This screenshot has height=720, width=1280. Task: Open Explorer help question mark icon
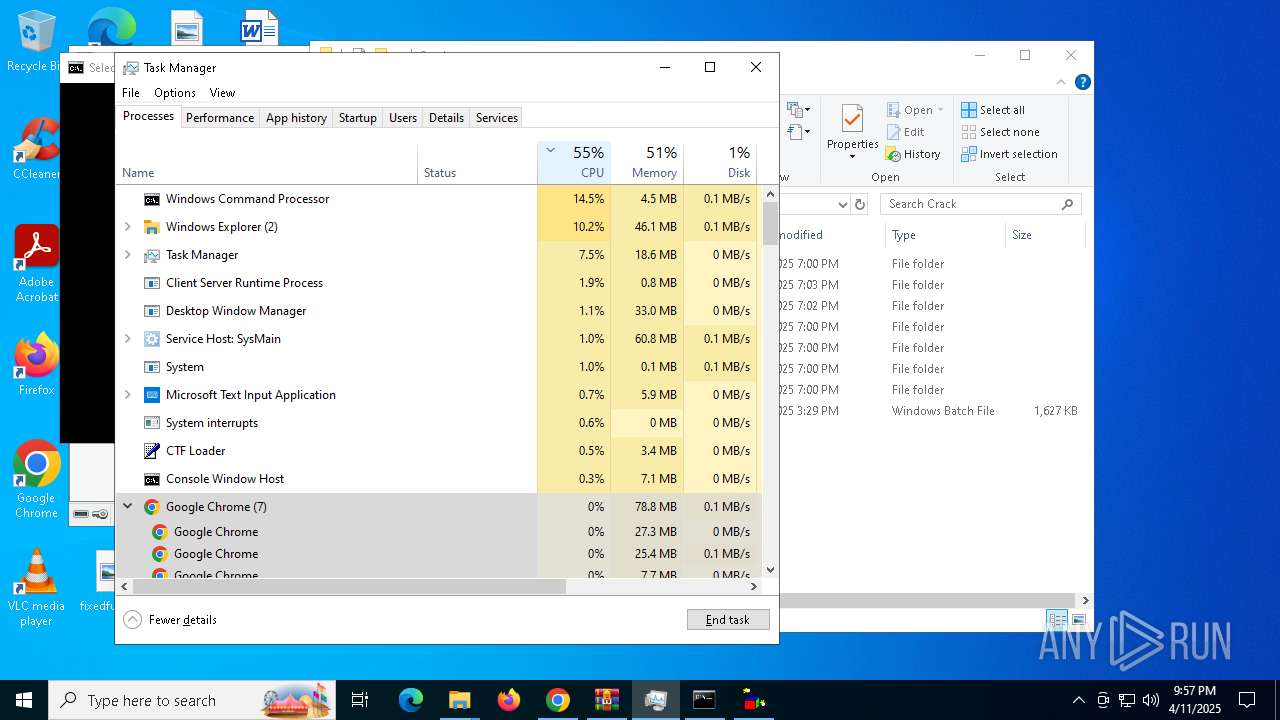coord(1082,83)
